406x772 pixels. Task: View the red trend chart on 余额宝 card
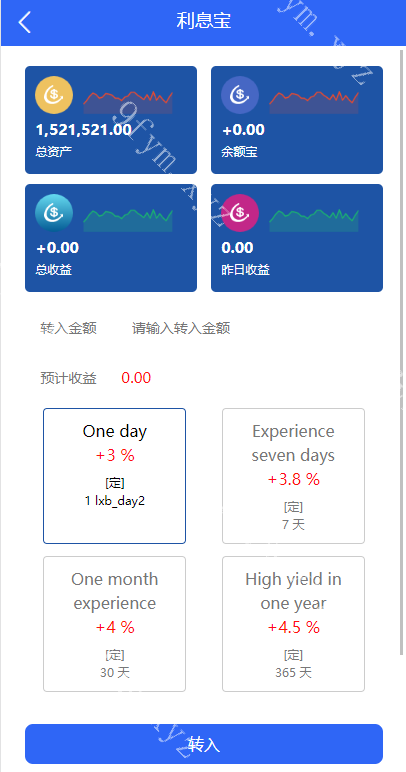pos(313,102)
